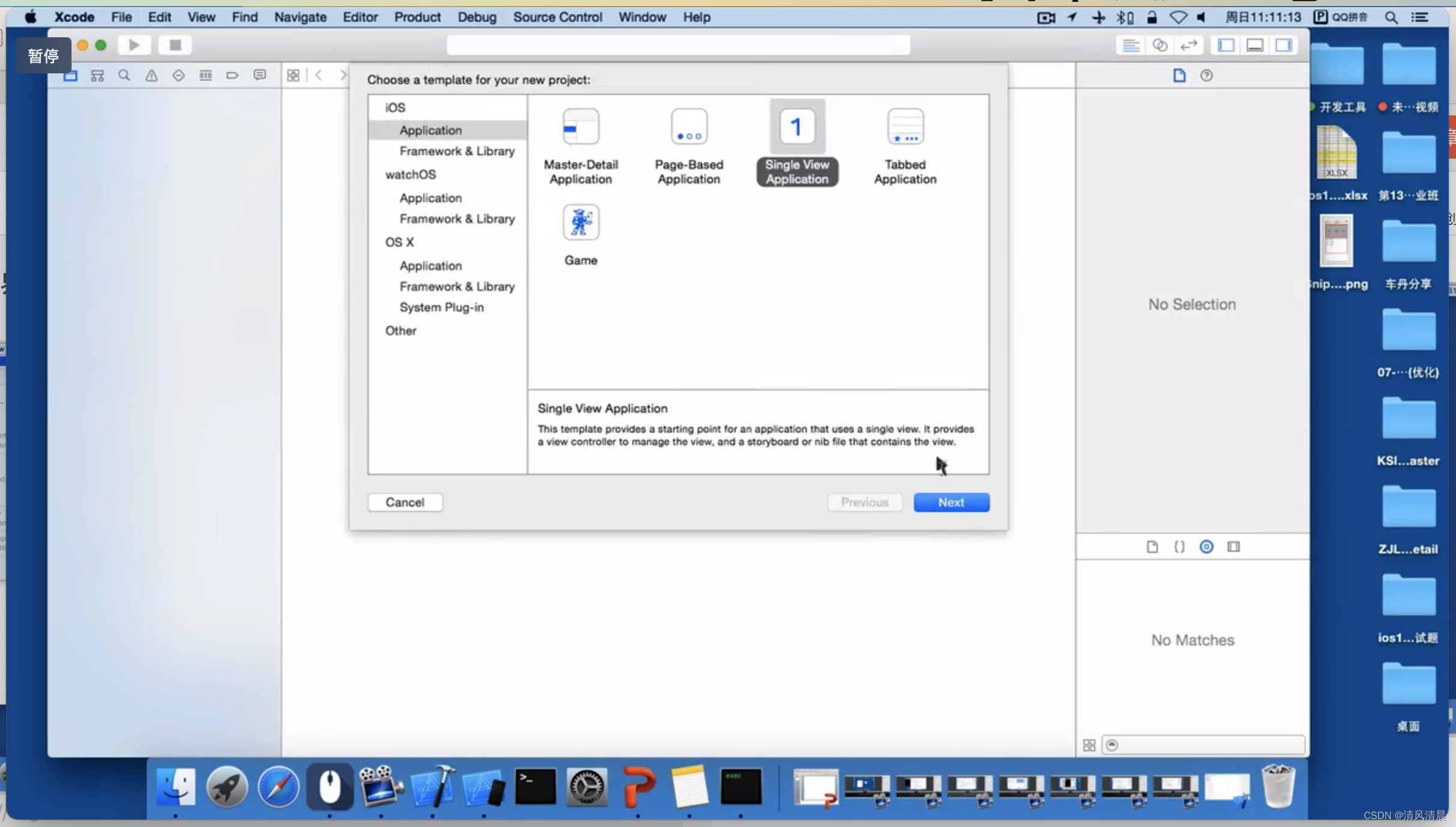The width and height of the screenshot is (1456, 827).
Task: Toggle the Navigator panel visibility
Action: point(1226,45)
